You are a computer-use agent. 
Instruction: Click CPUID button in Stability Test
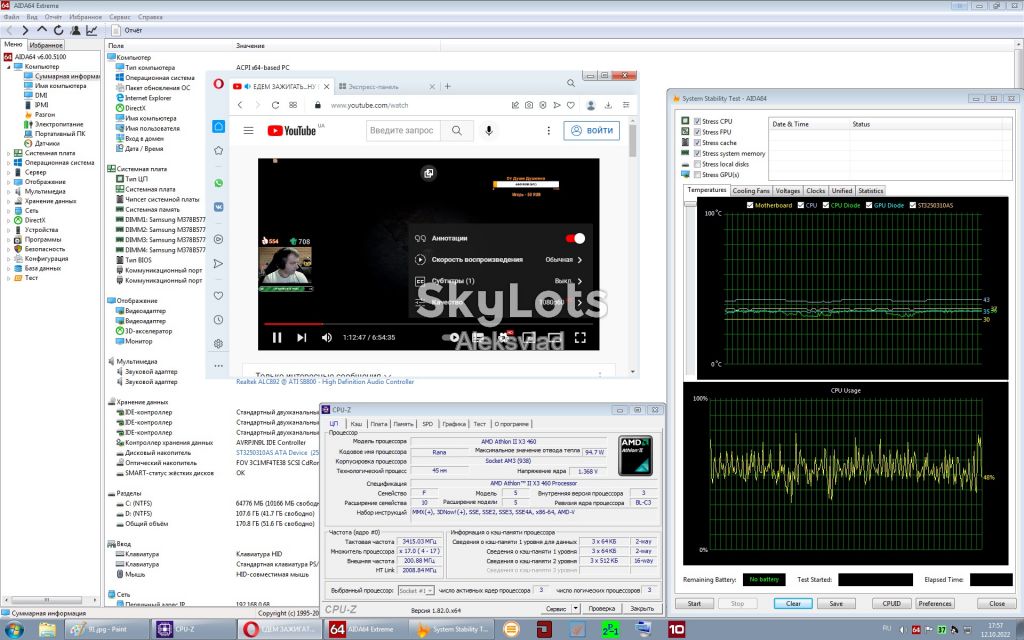tap(891, 603)
